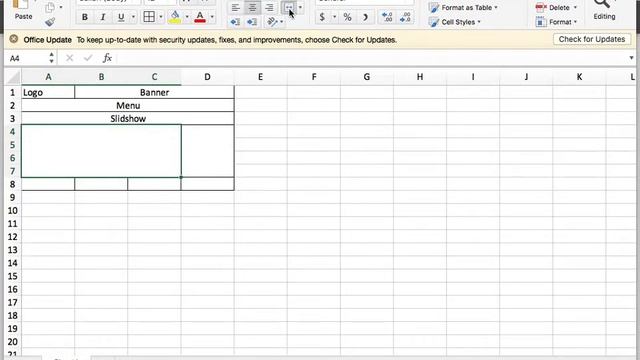The width and height of the screenshot is (640, 360).
Task: Click the Slidshow cell
Action: pyautogui.click(x=128, y=119)
